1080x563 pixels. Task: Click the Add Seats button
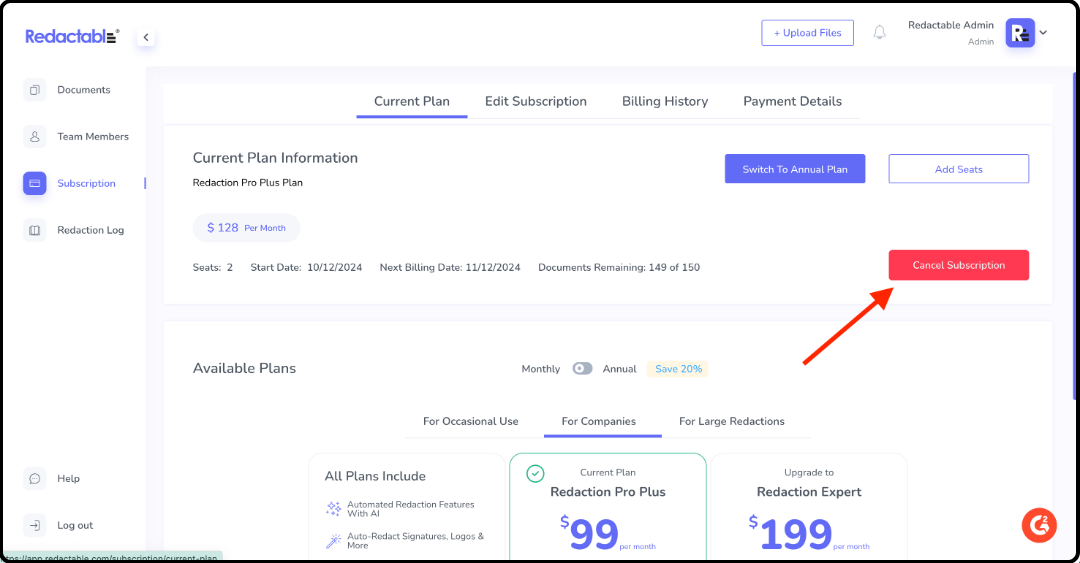[959, 169]
